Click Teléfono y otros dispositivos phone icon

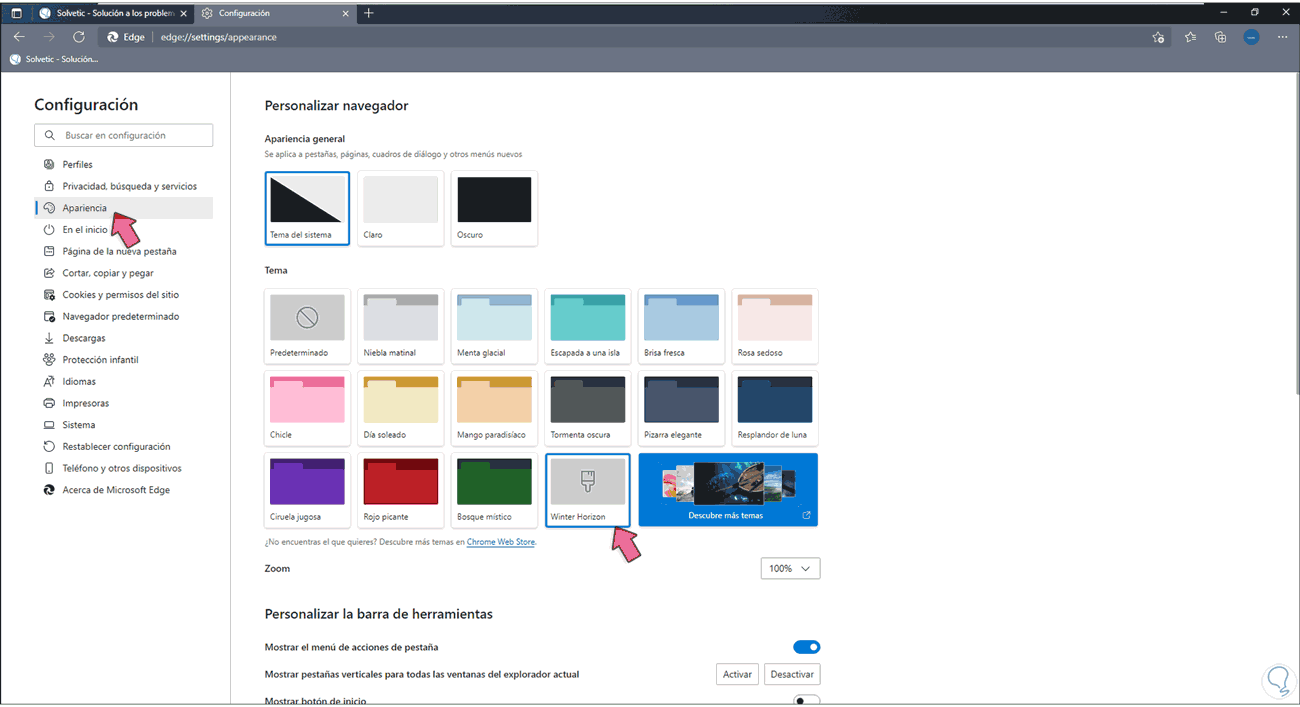tap(49, 468)
